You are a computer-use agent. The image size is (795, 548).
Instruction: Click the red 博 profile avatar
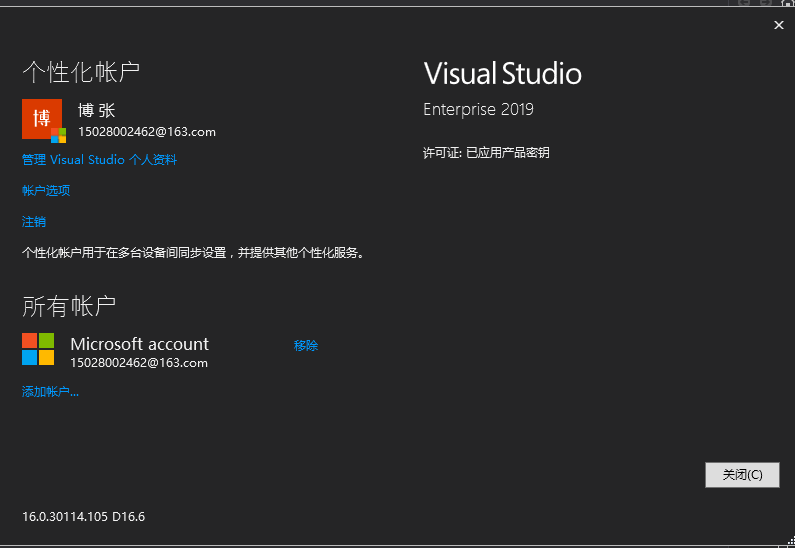(42, 119)
